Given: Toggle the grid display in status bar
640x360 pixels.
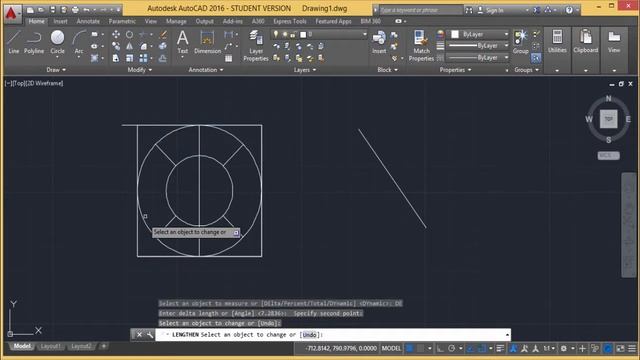Looking at the screenshot, I should click(410, 348).
